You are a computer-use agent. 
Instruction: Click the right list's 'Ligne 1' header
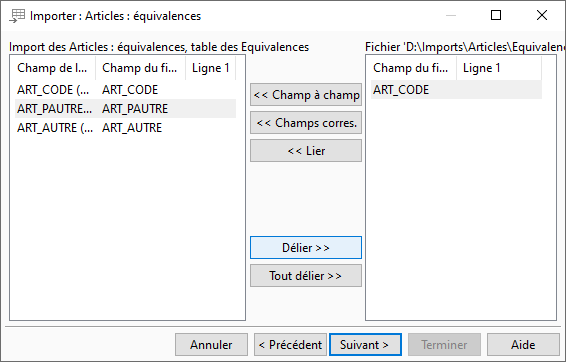coord(499,68)
